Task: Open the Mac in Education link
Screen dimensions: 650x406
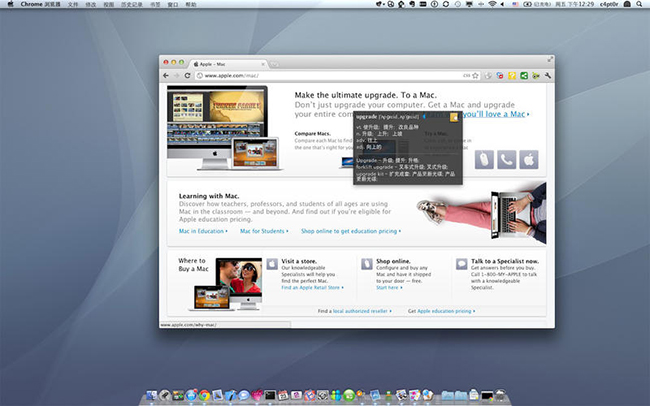Action: (203, 231)
